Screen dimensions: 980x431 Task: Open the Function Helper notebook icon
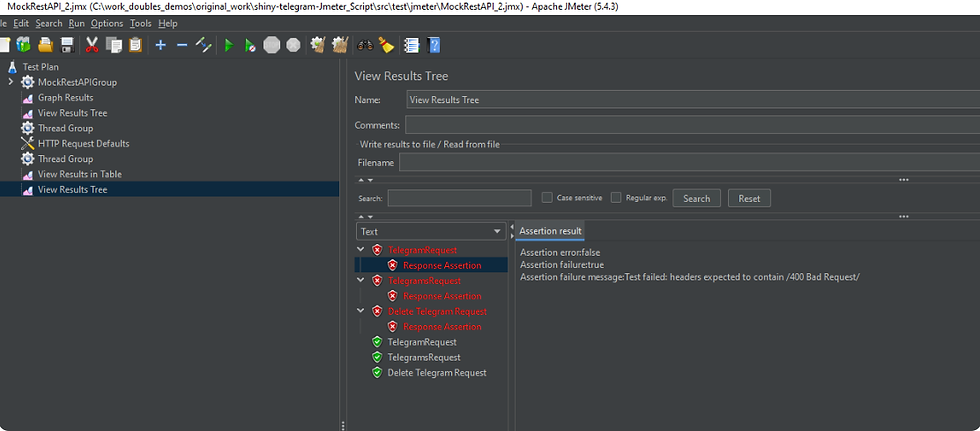coord(411,45)
